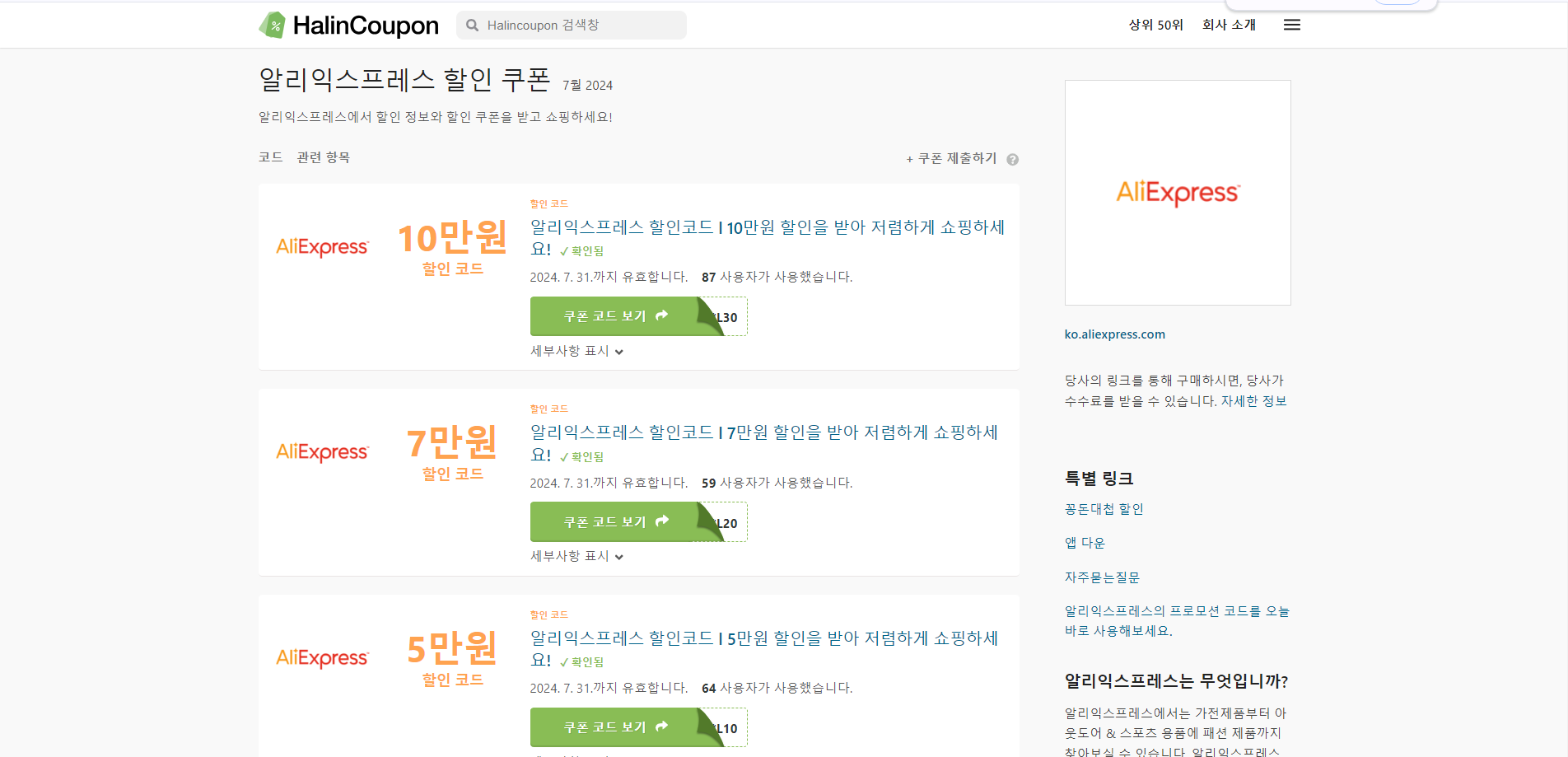
Task: Click the 5만원 할인 코드 amount
Action: point(452,658)
